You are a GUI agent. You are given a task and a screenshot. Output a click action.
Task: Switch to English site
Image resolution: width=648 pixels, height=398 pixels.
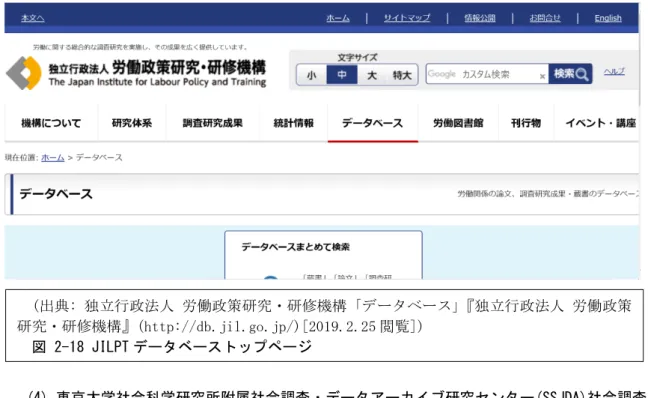(608, 18)
